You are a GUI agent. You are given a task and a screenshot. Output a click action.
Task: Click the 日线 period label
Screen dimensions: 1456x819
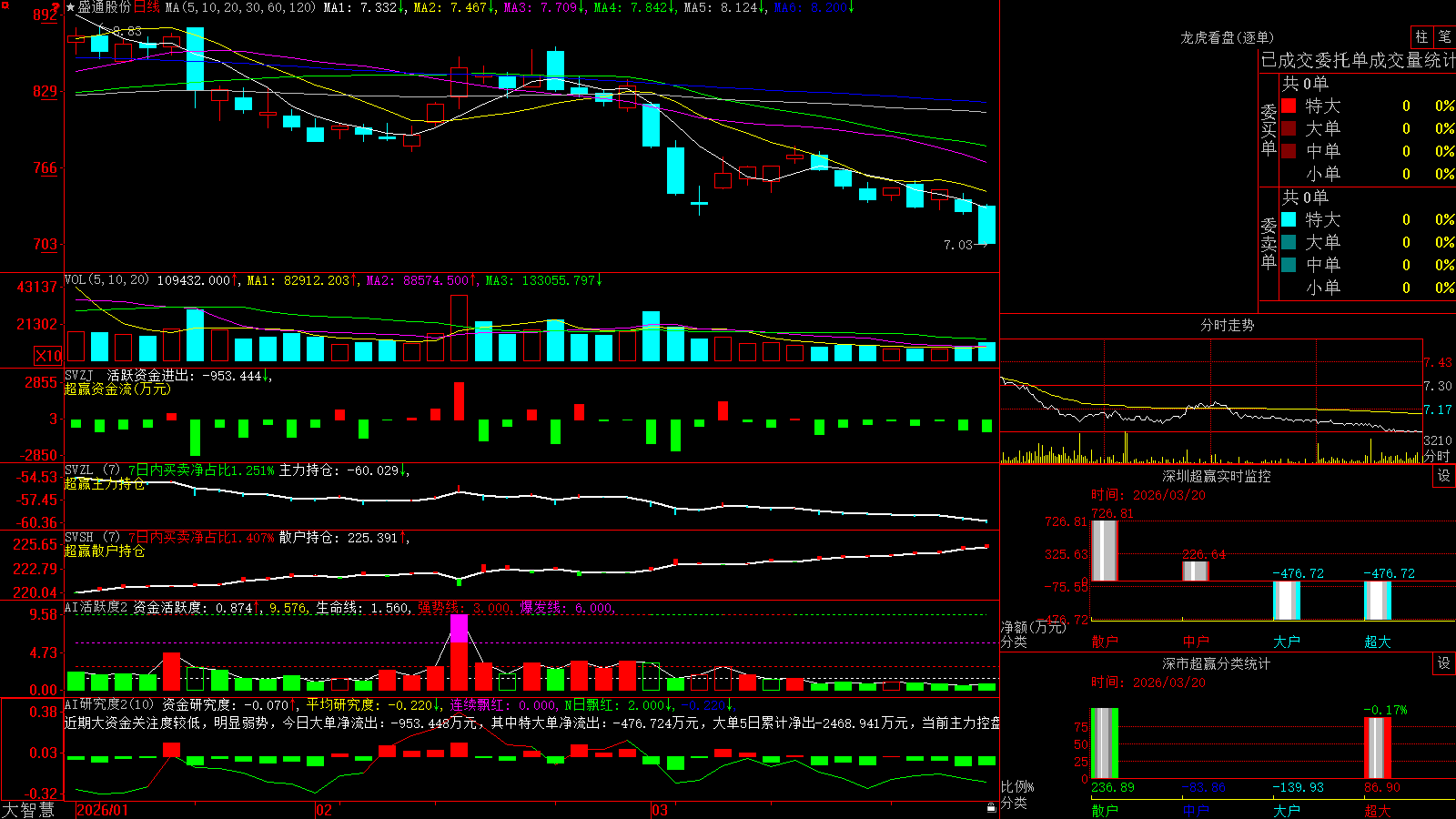(147, 7)
